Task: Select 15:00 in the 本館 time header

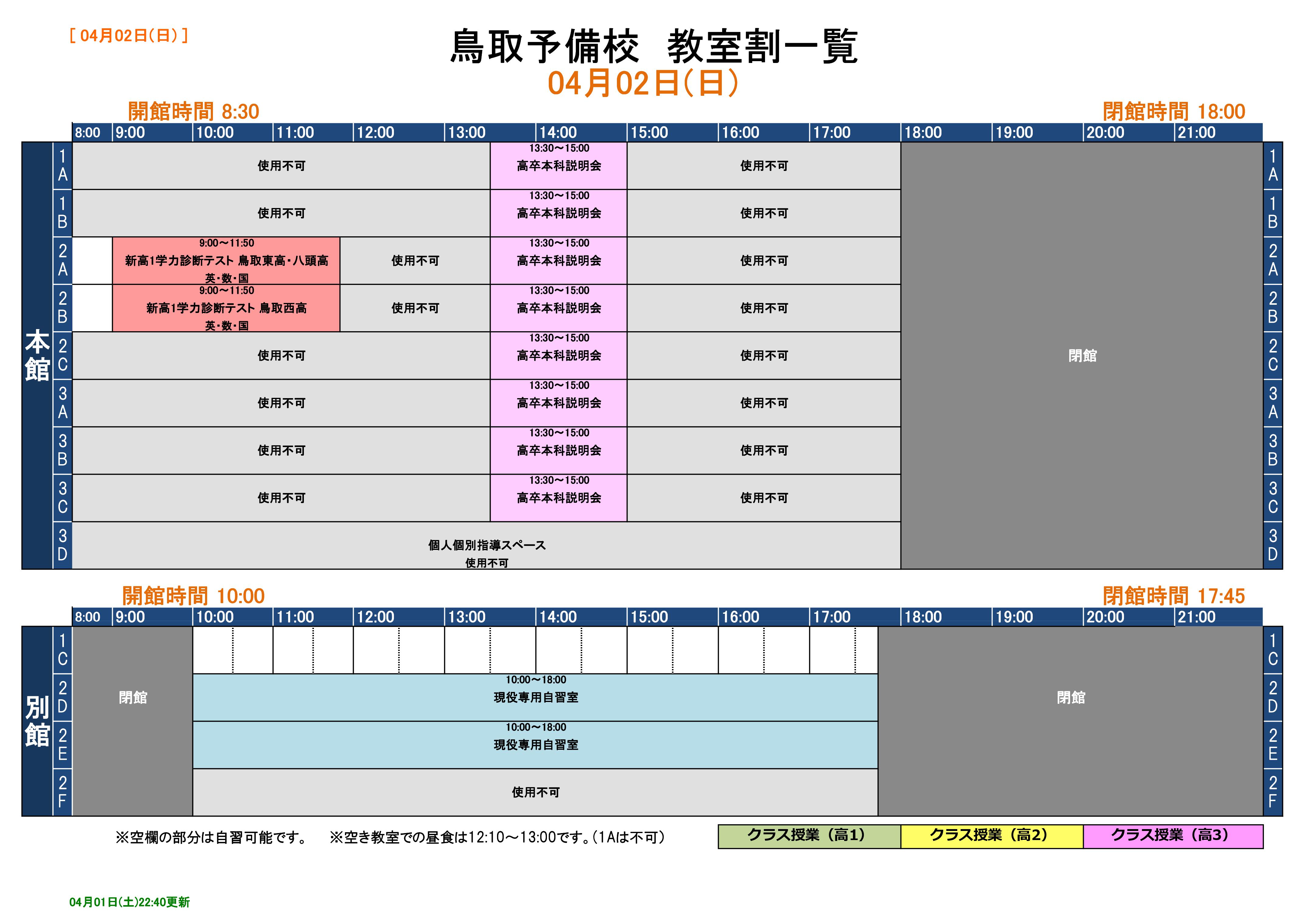Action: (x=649, y=133)
